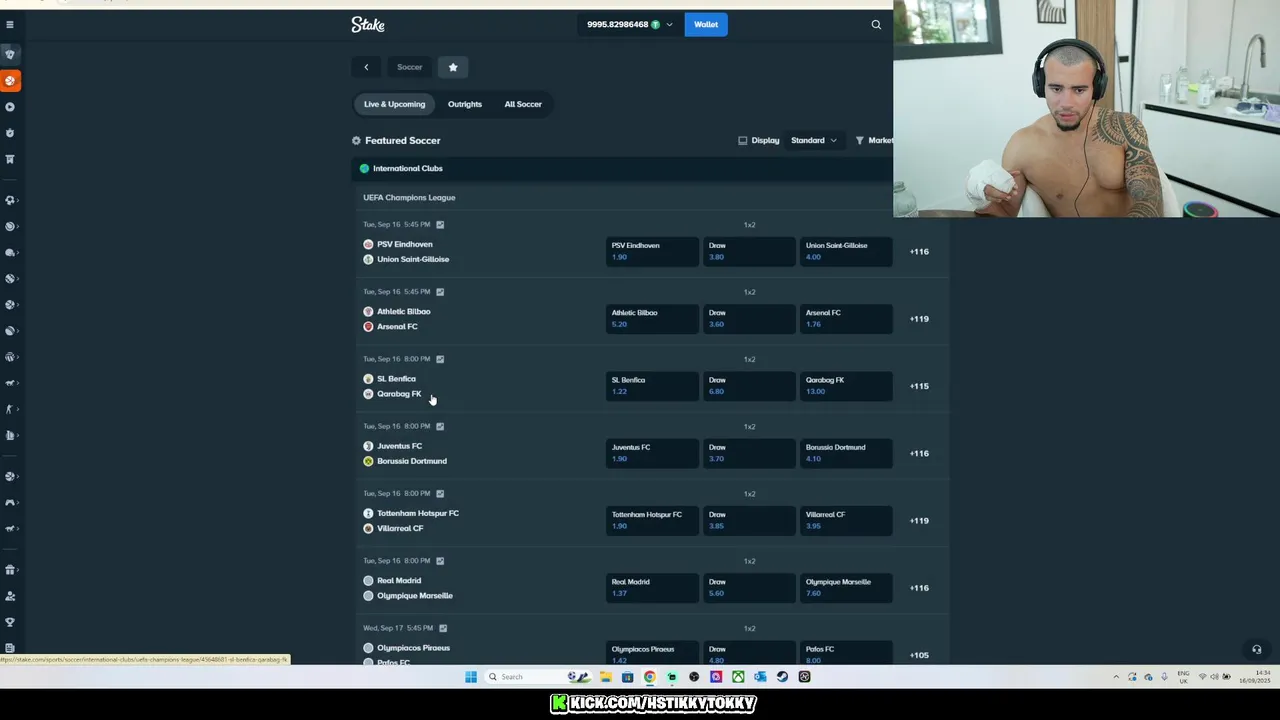Click the search magnifier in the header
This screenshot has width=1280, height=720.
coord(876,25)
